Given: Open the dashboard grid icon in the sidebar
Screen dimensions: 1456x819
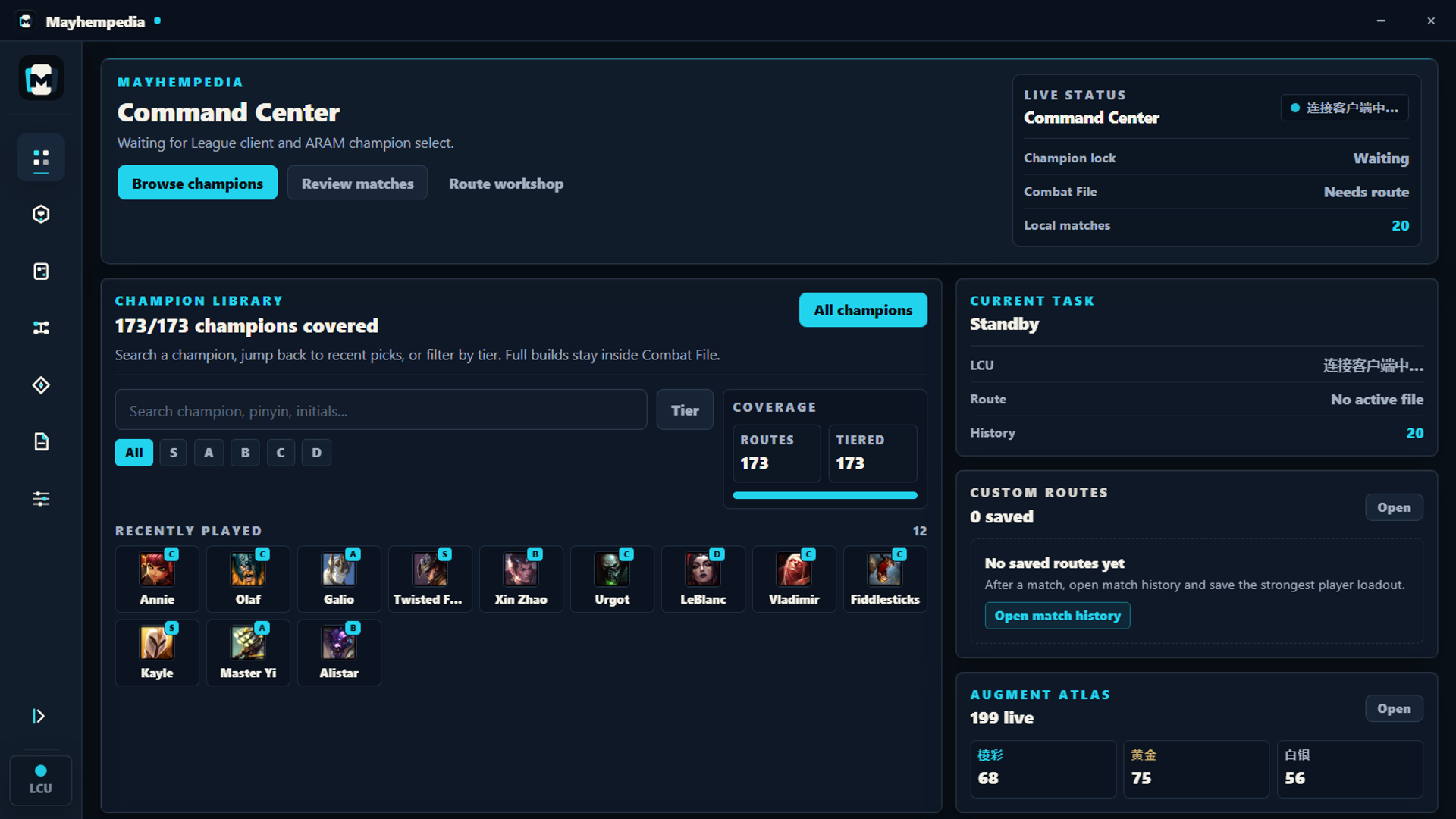Looking at the screenshot, I should 41,158.
